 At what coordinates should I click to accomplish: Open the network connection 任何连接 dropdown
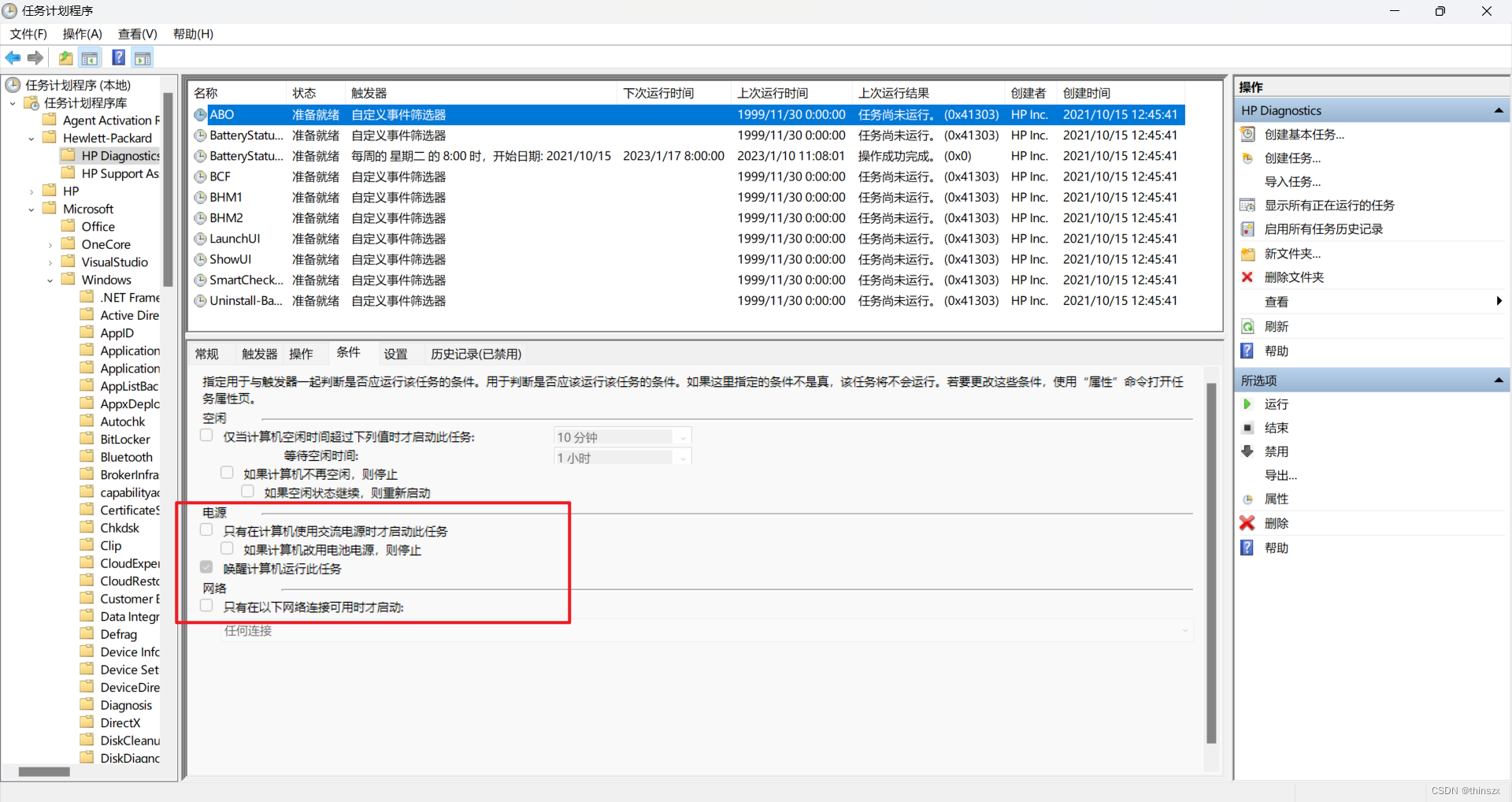tap(706, 630)
